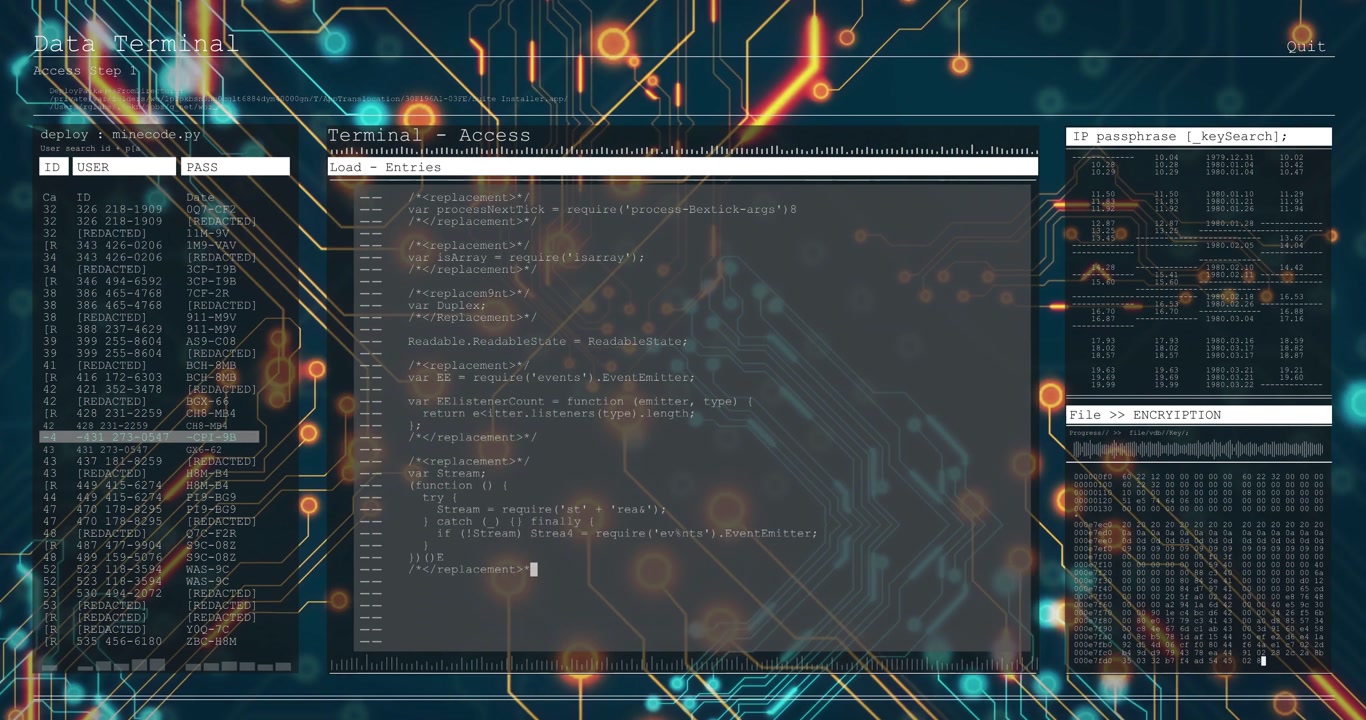Select pass code 1M9-VAV
The image size is (1366, 720).
211,245
